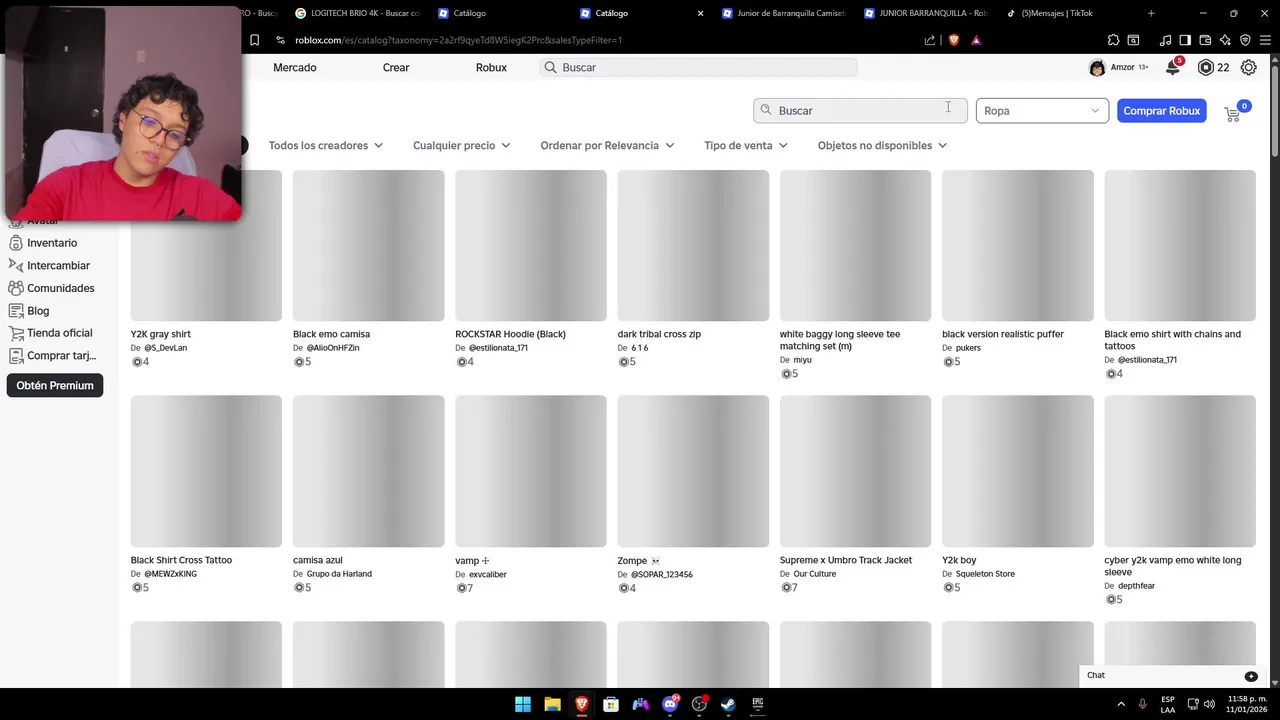Screen dimensions: 1280x720
Task: Expand Todos los creadores filter
Action: click(326, 145)
